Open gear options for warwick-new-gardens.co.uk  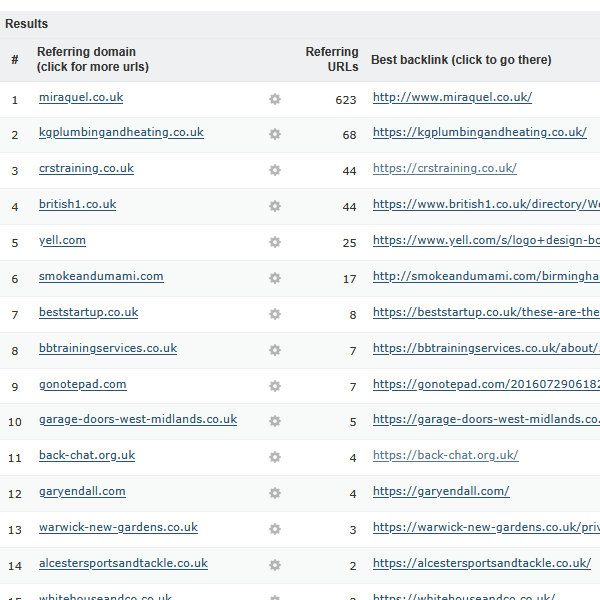pyautogui.click(x=275, y=529)
